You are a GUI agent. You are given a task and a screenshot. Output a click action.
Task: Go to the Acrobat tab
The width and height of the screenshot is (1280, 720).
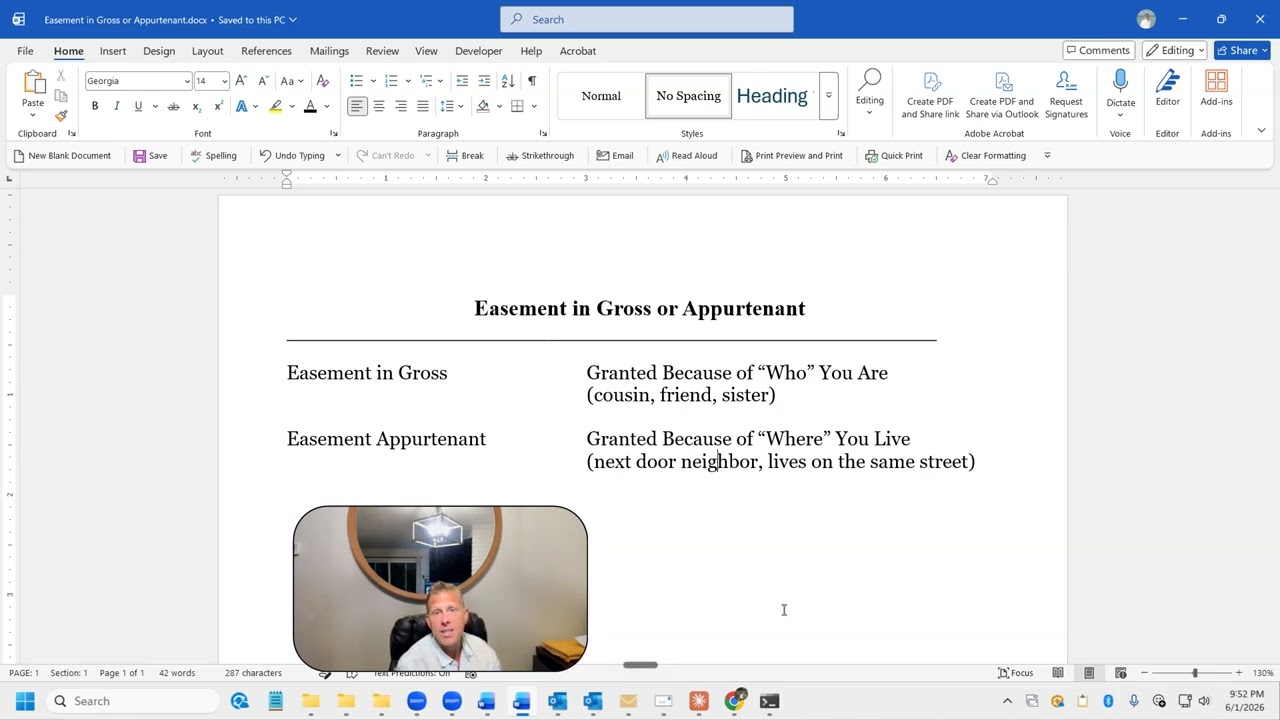tap(578, 51)
